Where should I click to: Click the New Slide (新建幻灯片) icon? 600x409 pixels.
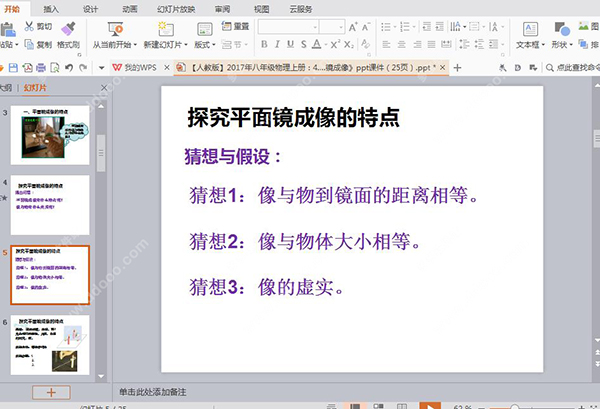166,29
